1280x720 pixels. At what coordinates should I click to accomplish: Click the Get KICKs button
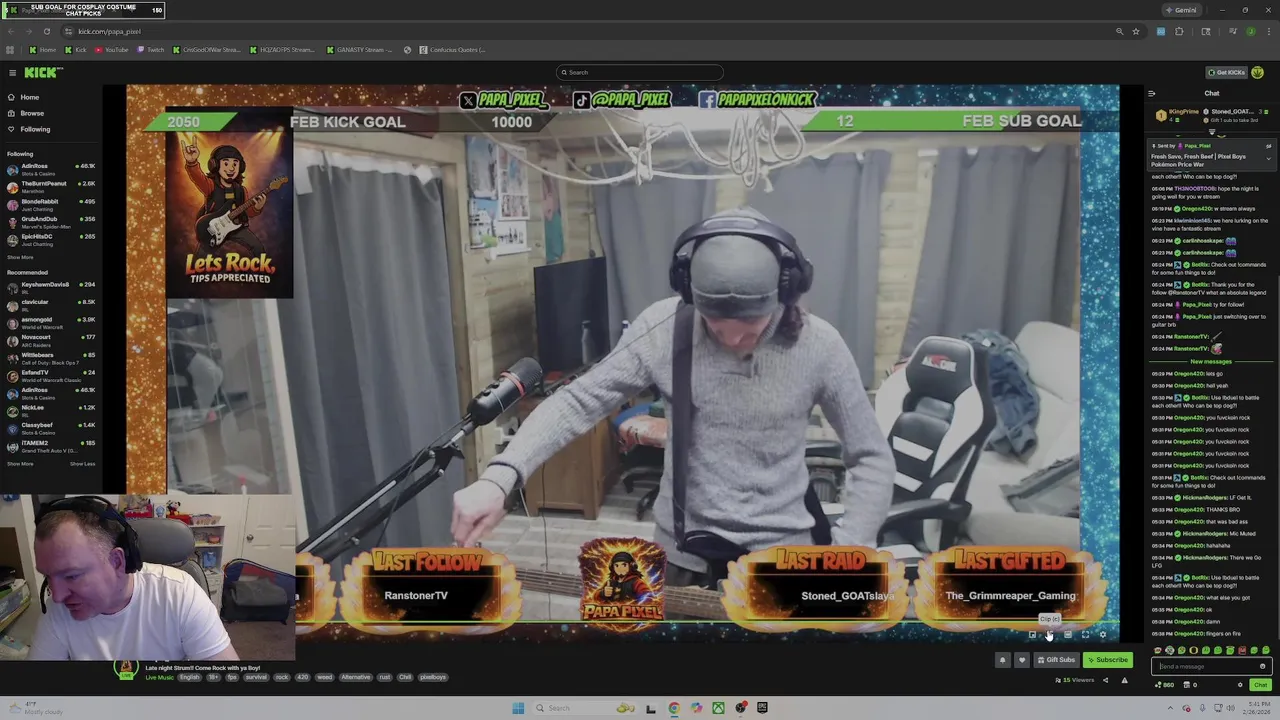[x=1227, y=72]
